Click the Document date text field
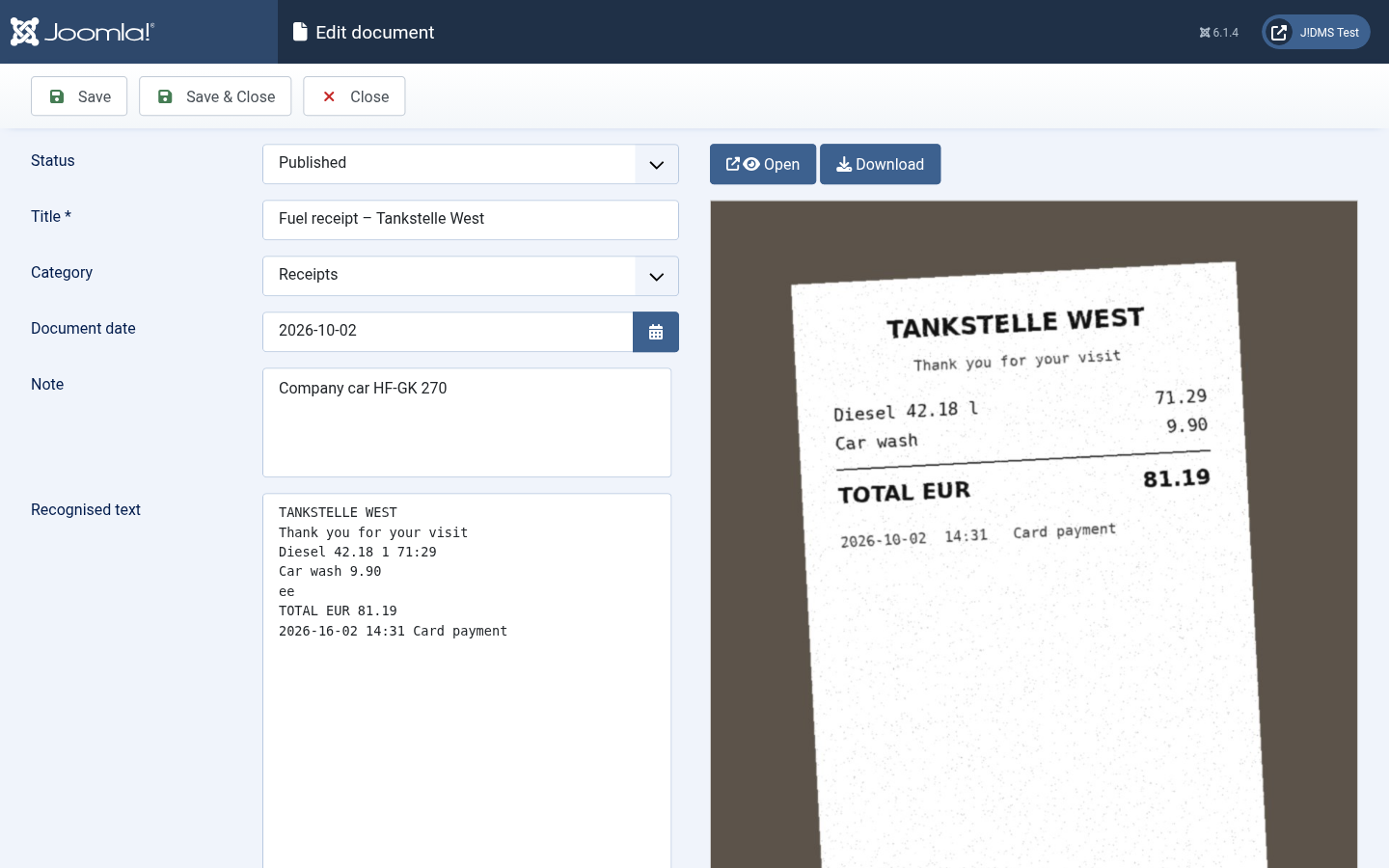 (448, 332)
